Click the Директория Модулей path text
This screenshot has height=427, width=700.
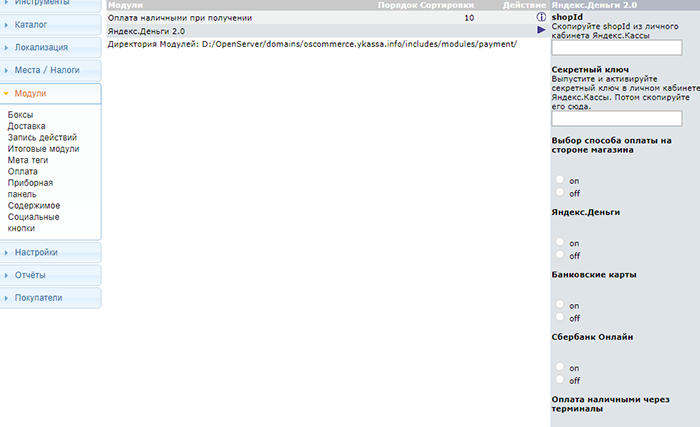point(312,44)
